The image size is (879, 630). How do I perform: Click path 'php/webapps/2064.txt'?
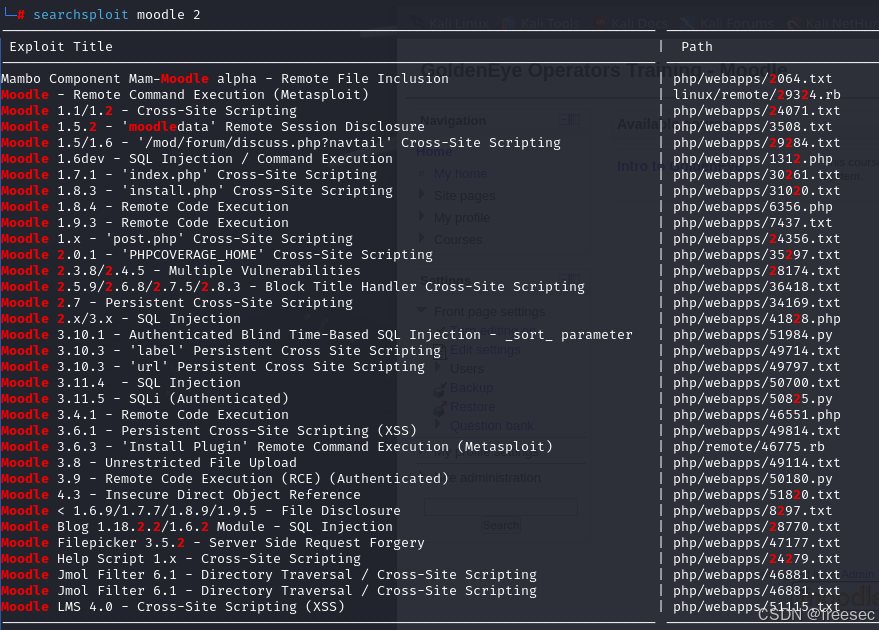pyautogui.click(x=752, y=78)
